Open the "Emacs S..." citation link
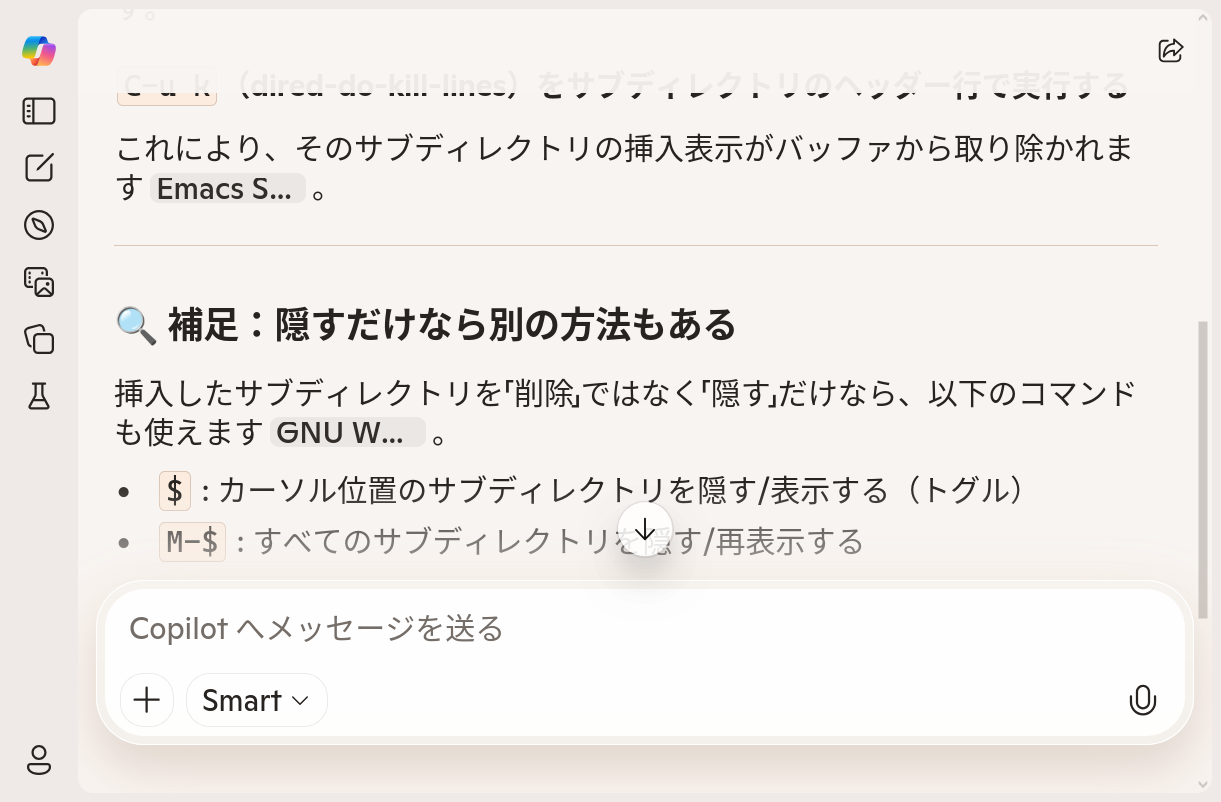This screenshot has height=802, width=1221. [x=227, y=188]
